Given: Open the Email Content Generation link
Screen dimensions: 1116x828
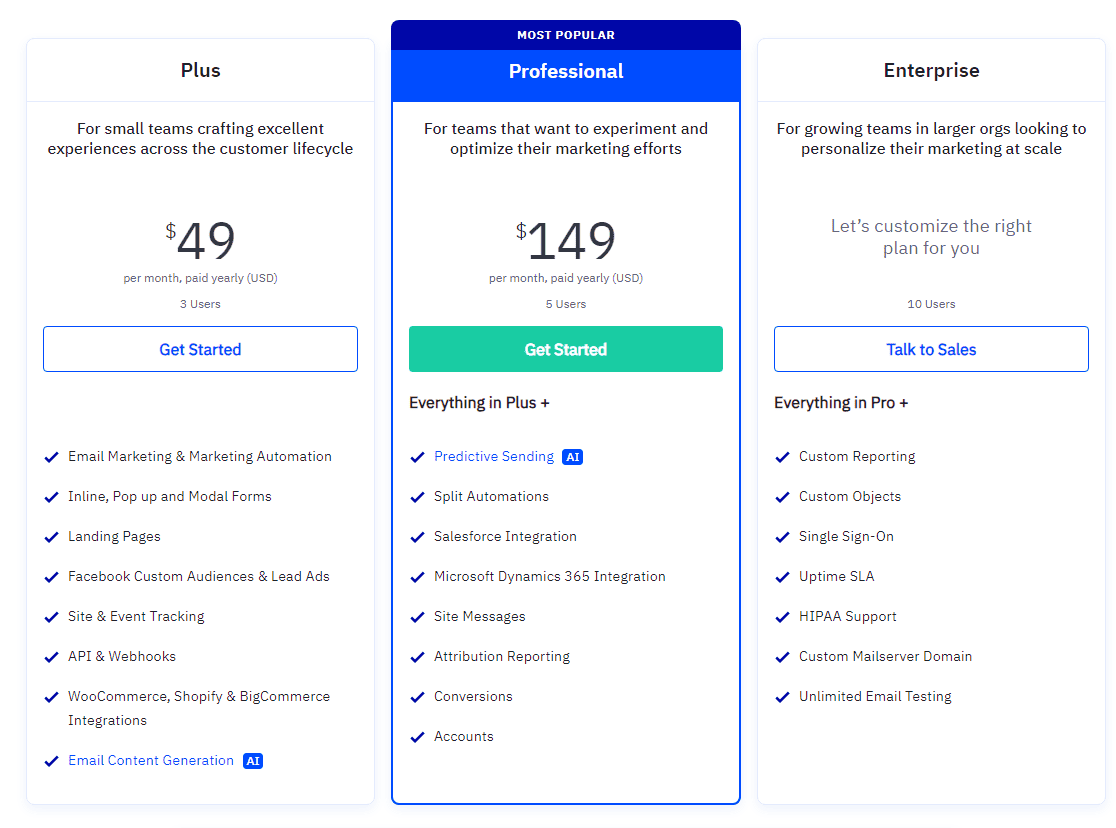Looking at the screenshot, I should [151, 761].
